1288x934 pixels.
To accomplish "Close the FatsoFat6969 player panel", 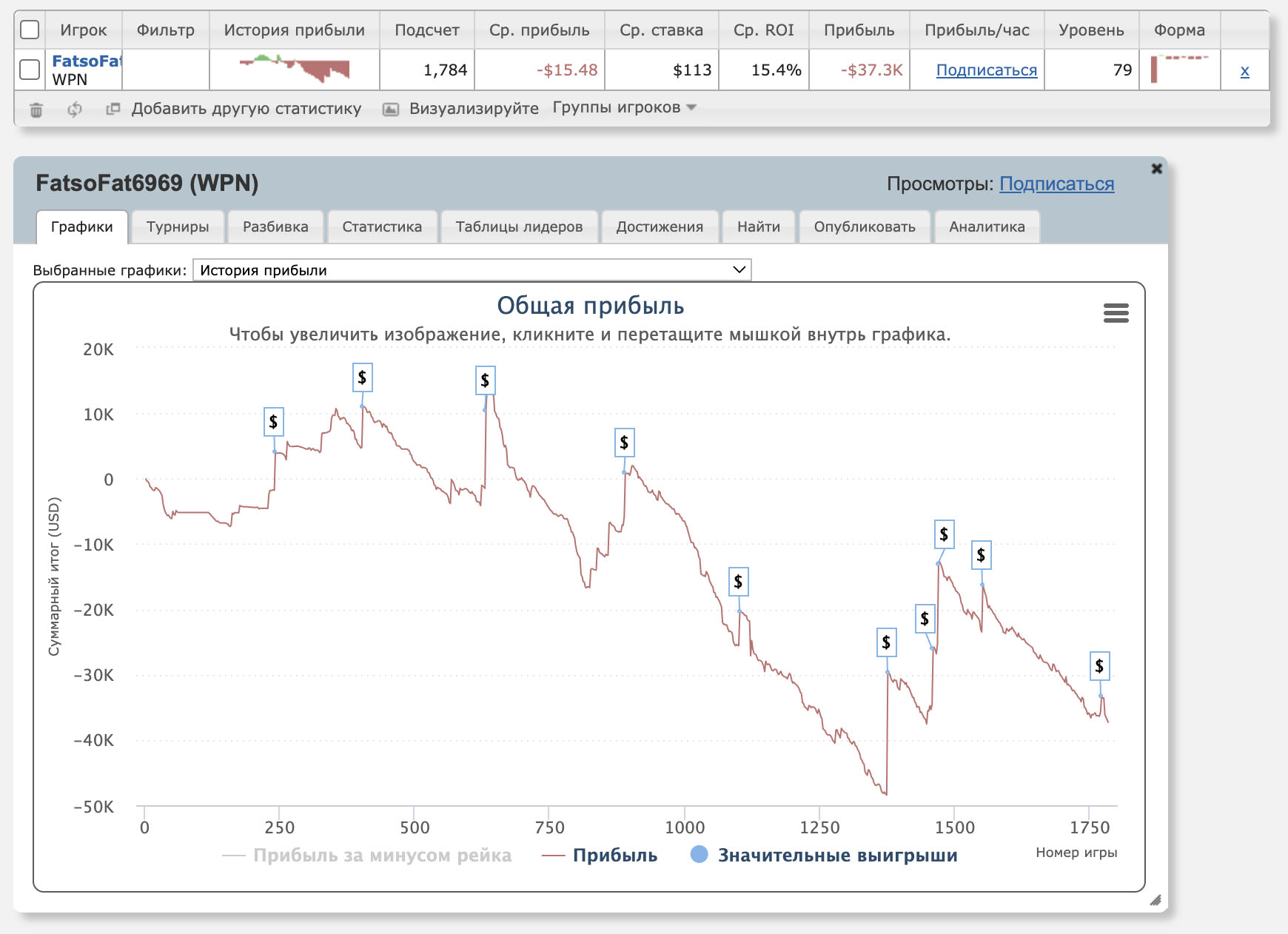I will 1156,169.
